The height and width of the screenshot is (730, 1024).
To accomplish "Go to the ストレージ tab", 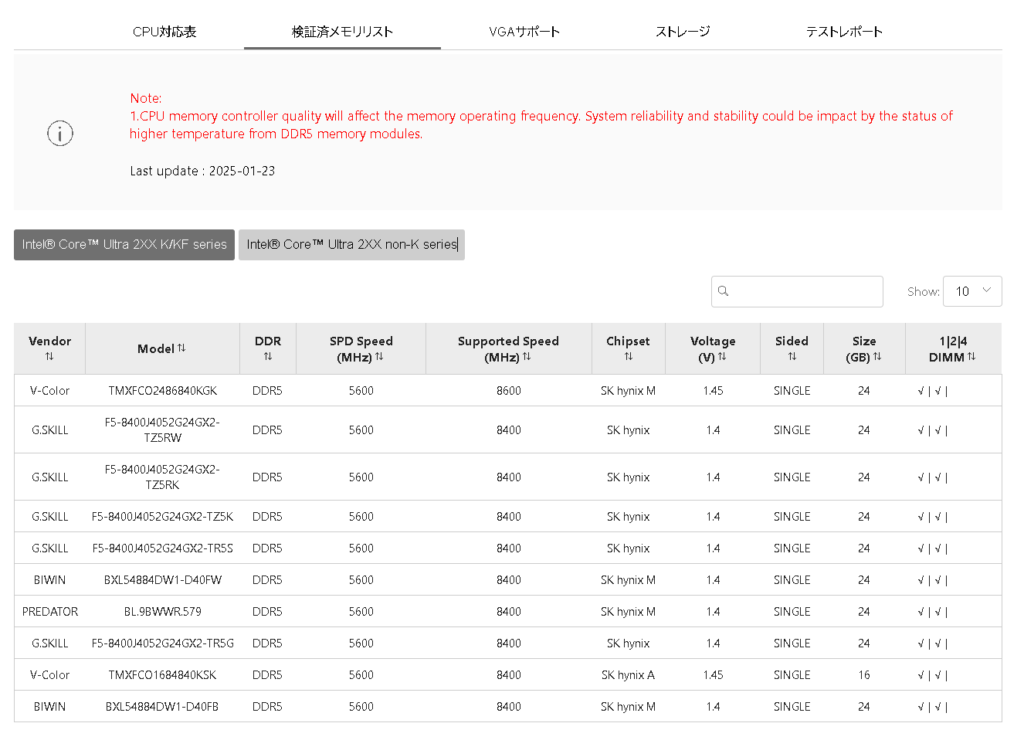I will (682, 32).
